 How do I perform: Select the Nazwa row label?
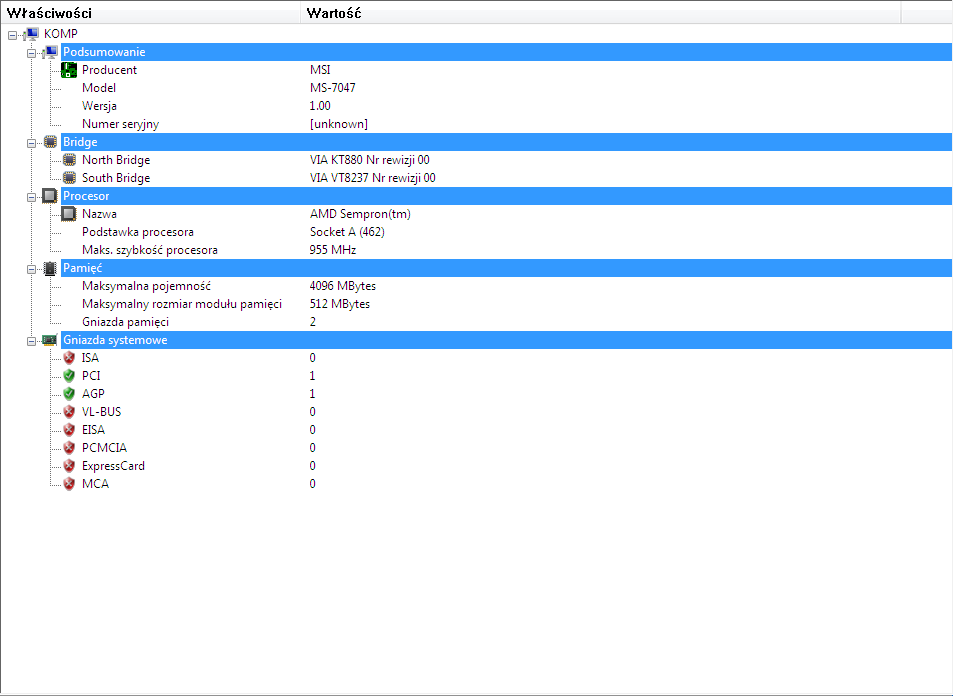tap(99, 214)
